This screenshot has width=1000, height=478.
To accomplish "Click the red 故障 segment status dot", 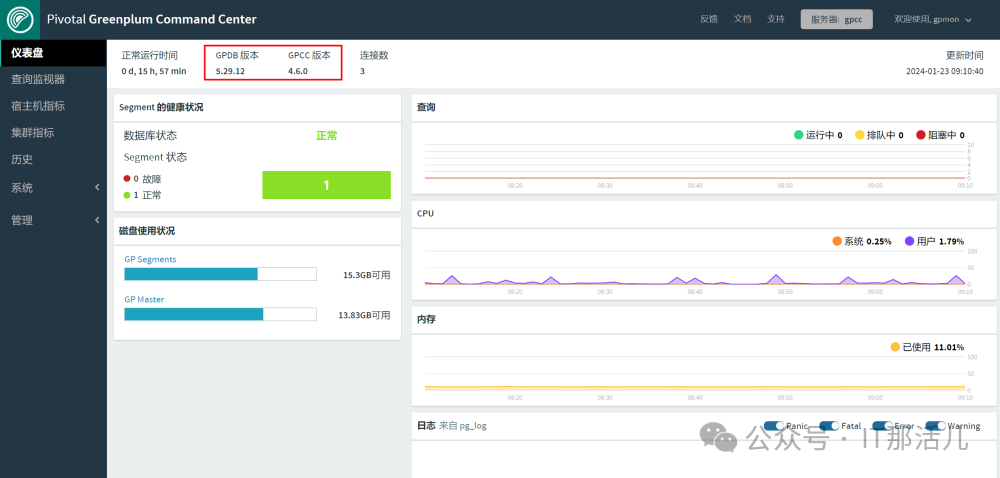I will [x=127, y=178].
